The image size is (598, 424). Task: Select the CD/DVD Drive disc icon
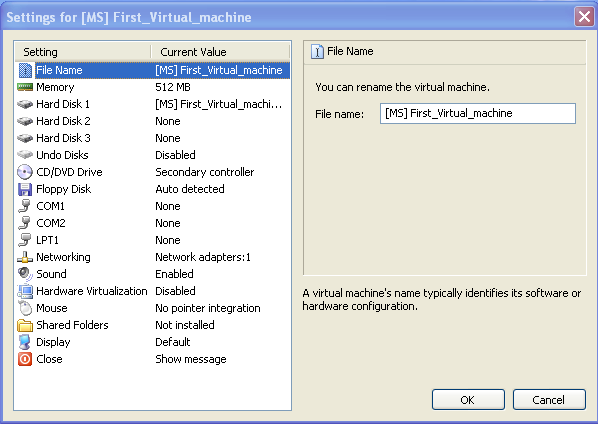[x=25, y=172]
